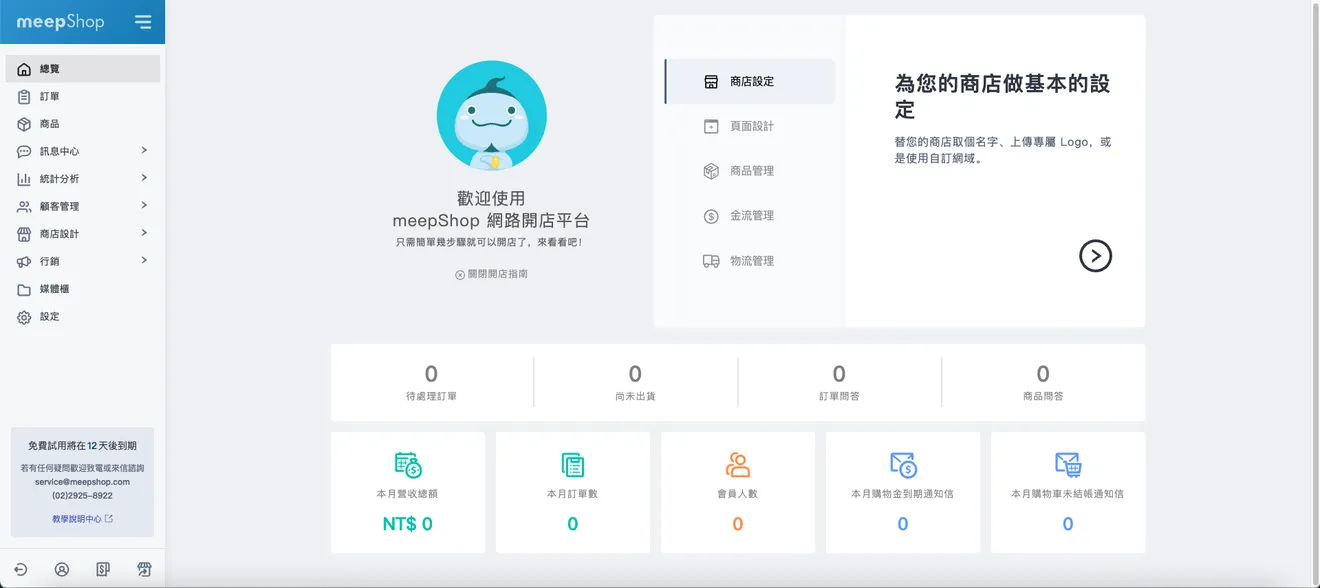1320x588 pixels.
Task: Open 商品 via its box icon
Action: (x=24, y=124)
